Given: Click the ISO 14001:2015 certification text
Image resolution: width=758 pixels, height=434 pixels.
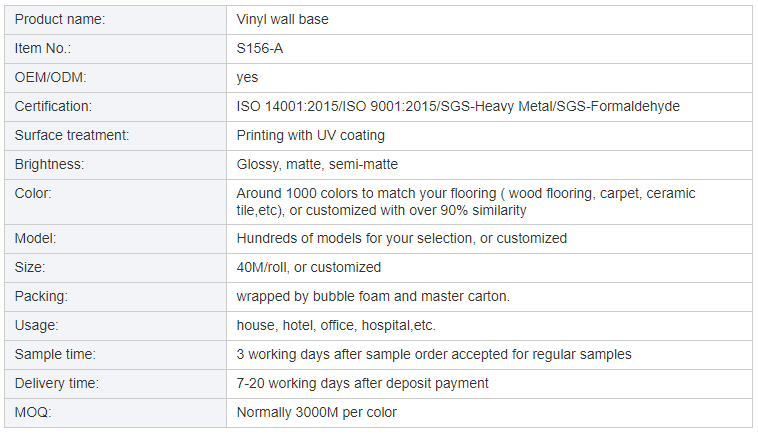Looking at the screenshot, I should (288, 106).
